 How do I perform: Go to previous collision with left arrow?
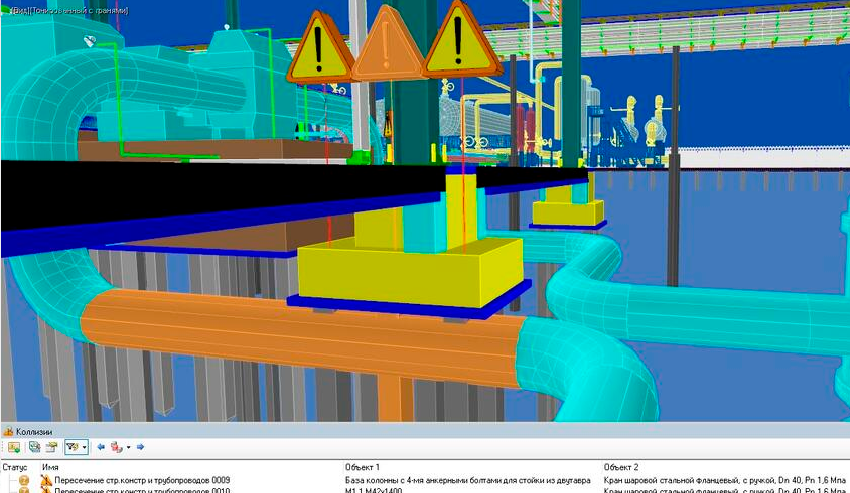coord(101,447)
